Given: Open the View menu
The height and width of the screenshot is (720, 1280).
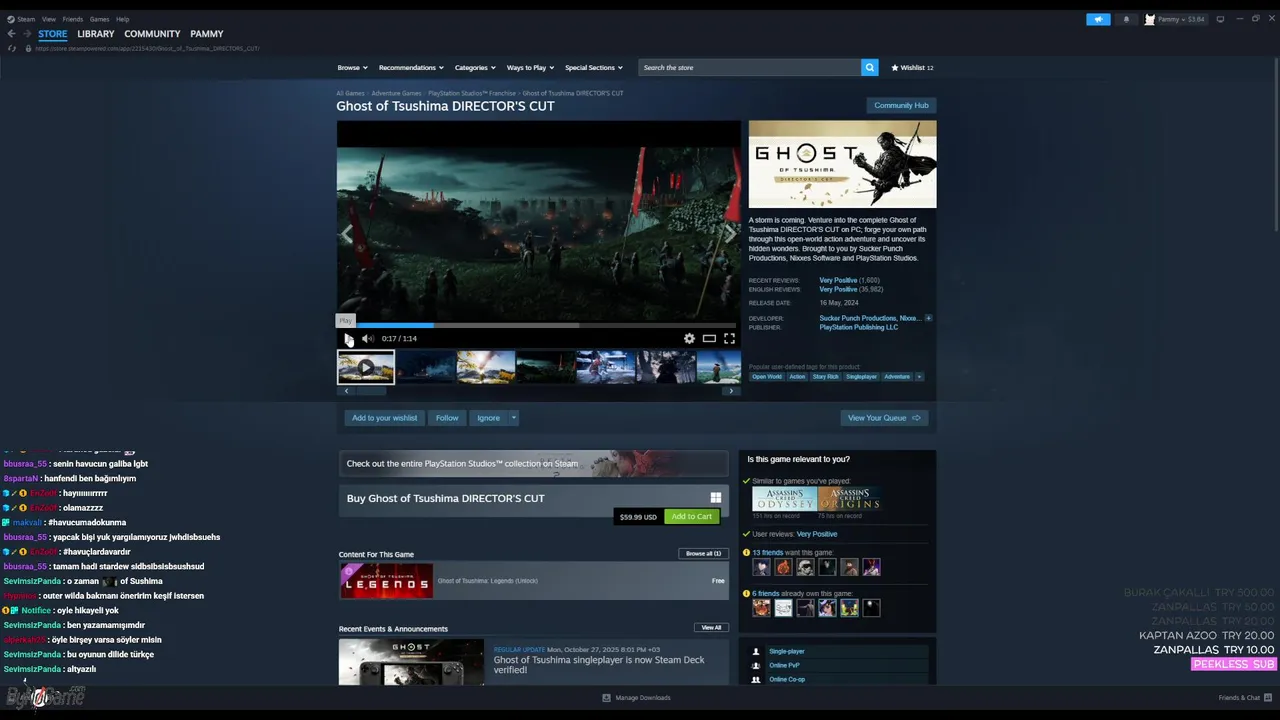Looking at the screenshot, I should click(48, 19).
